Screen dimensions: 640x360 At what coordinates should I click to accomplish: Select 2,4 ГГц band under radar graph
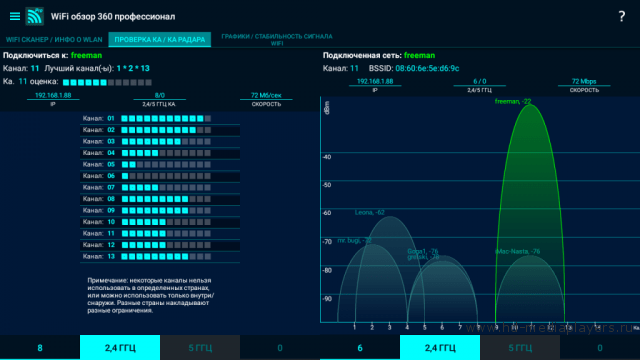(x=440, y=348)
